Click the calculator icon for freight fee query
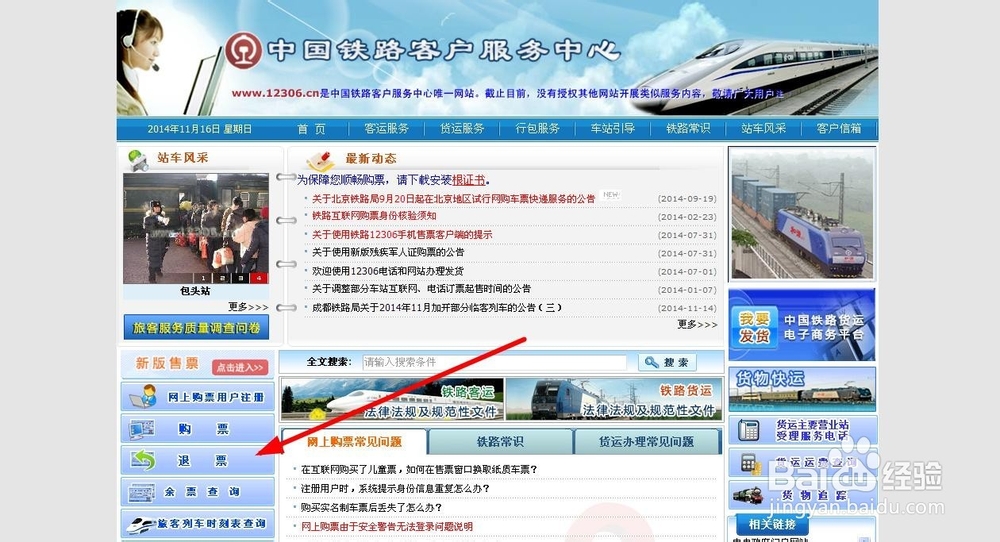The width and height of the screenshot is (1000, 542). click(750, 464)
